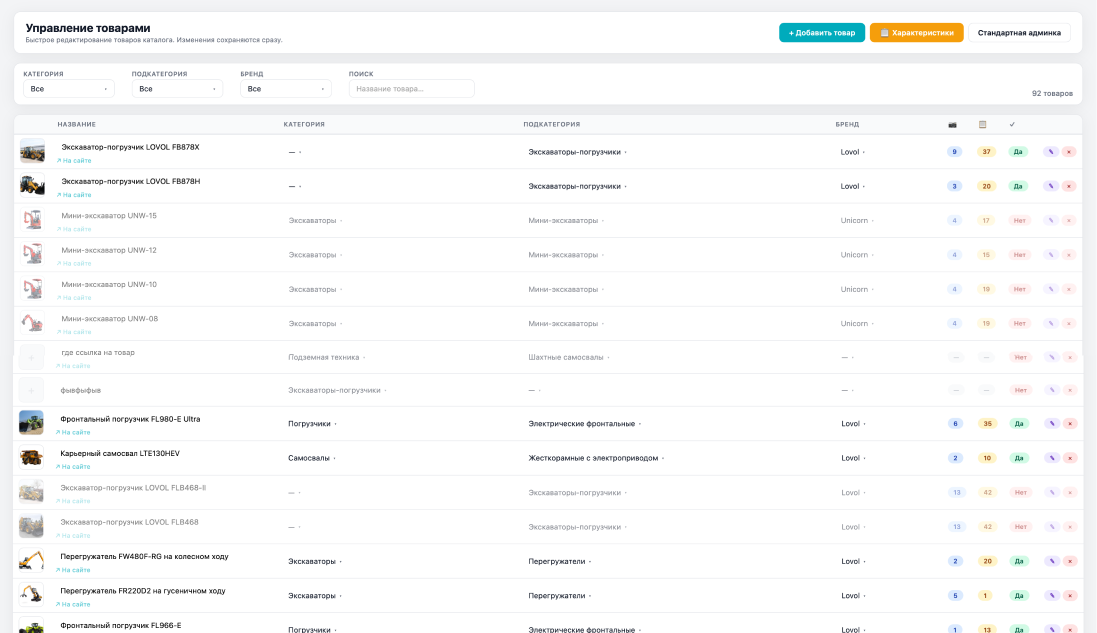Edit Мини-экскаватор UNW-15 via pencil icon
Screen dimensions: 1097x633
click(1051, 220)
